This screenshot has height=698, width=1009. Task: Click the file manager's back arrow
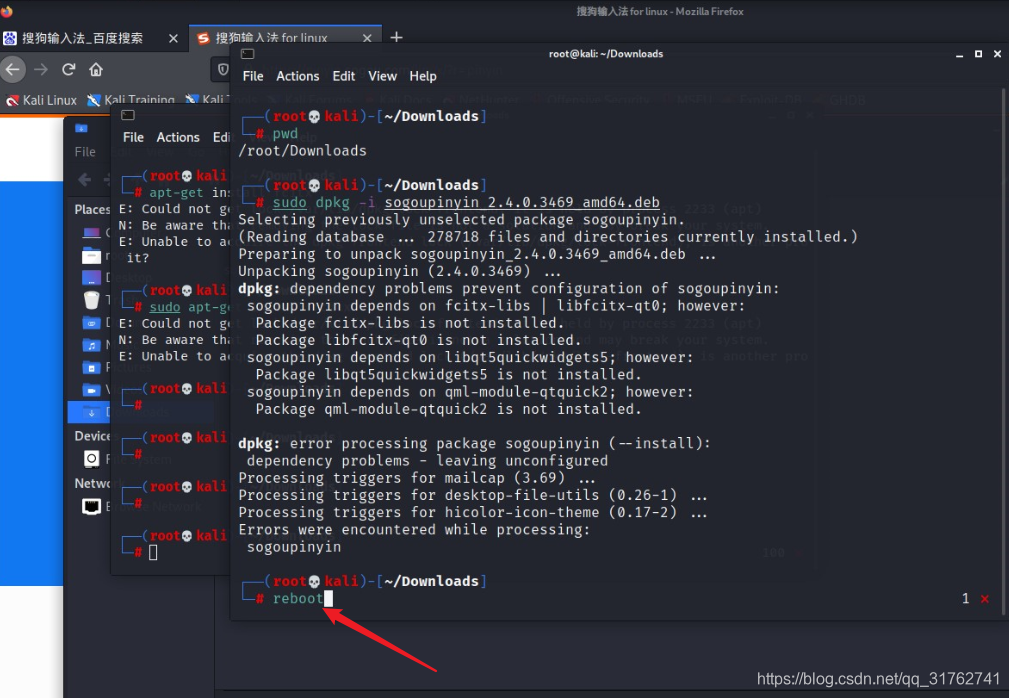click(x=84, y=179)
